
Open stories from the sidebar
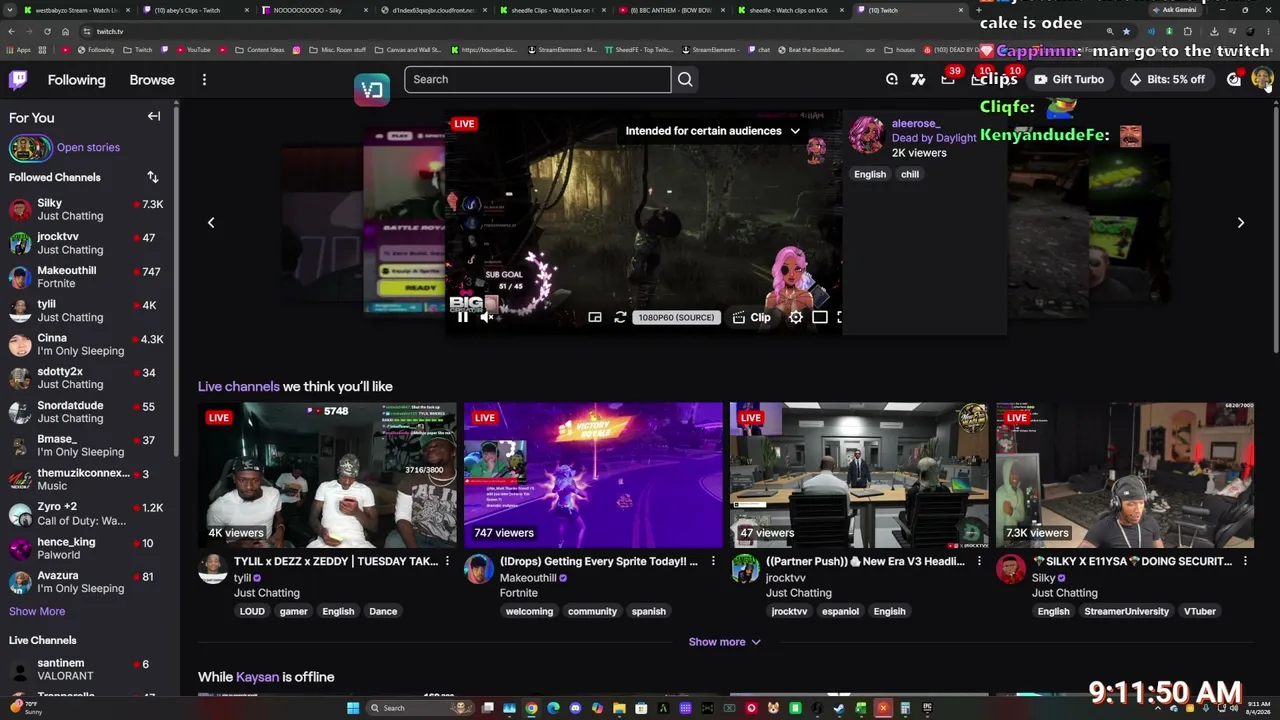[x=88, y=147]
